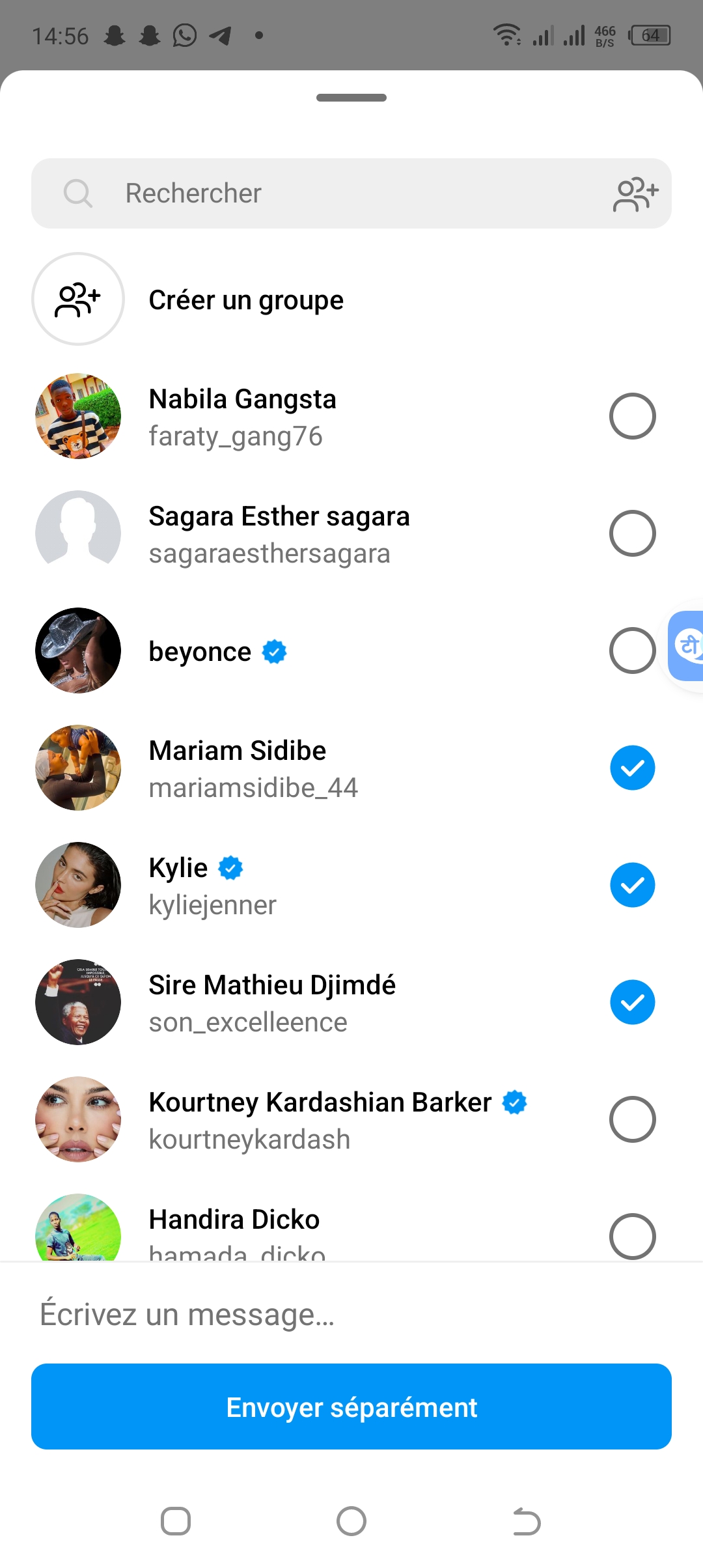Tap the add-people icon in search bar
The height and width of the screenshot is (1568, 703).
[x=635, y=194]
